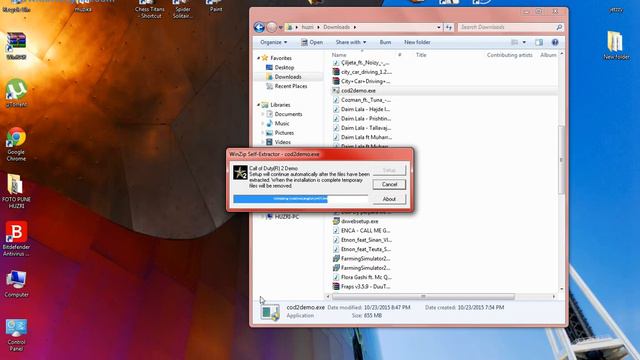Open the Bitdefender Antivirus desktop shortcut

tap(16, 239)
